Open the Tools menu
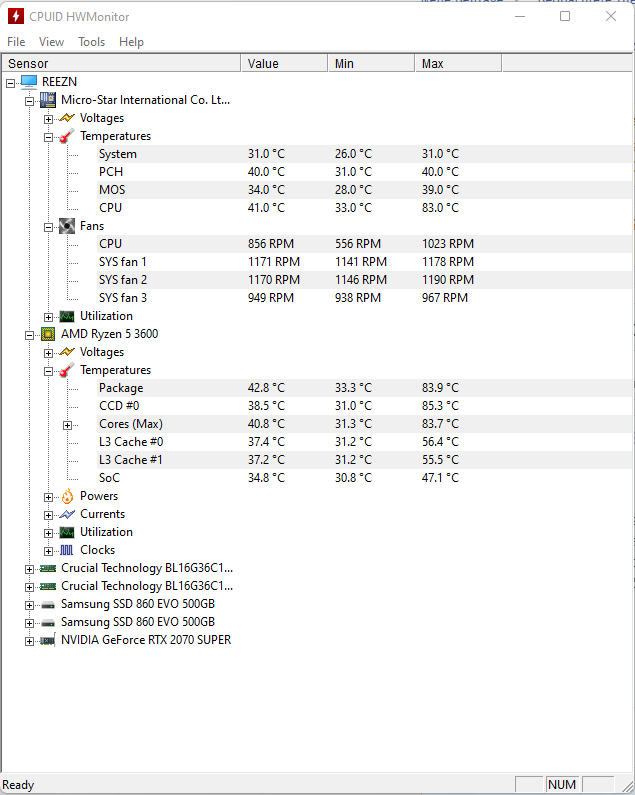The image size is (635, 795). pyautogui.click(x=91, y=42)
